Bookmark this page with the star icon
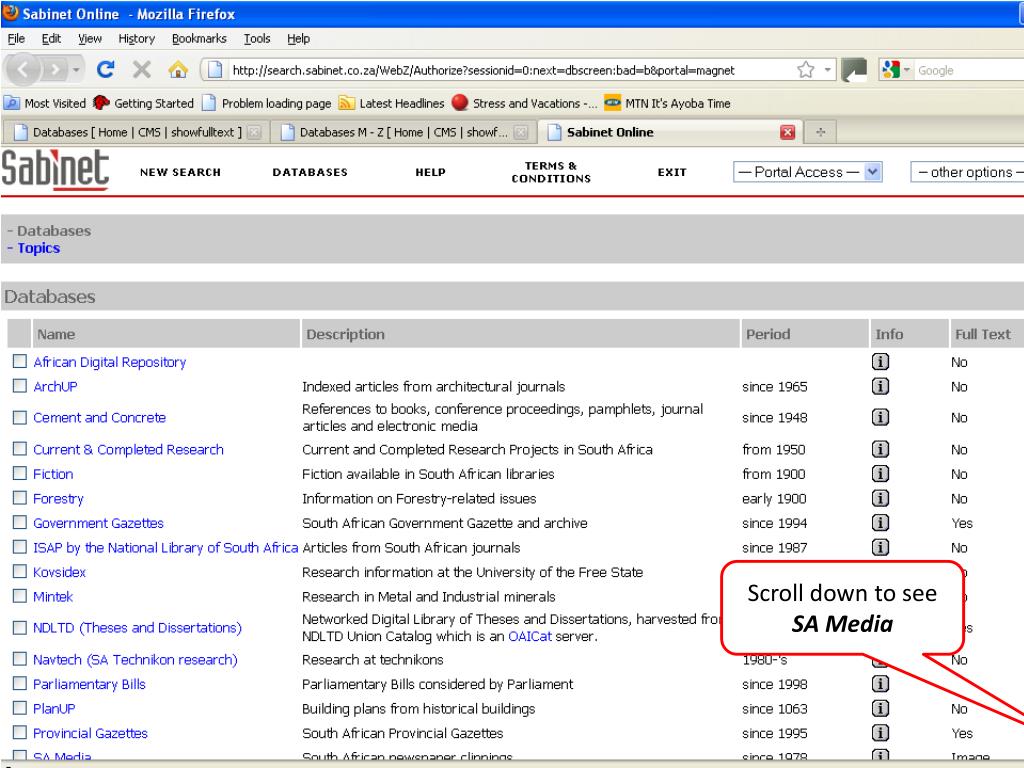Viewport: 1024px width, 768px height. (806, 70)
